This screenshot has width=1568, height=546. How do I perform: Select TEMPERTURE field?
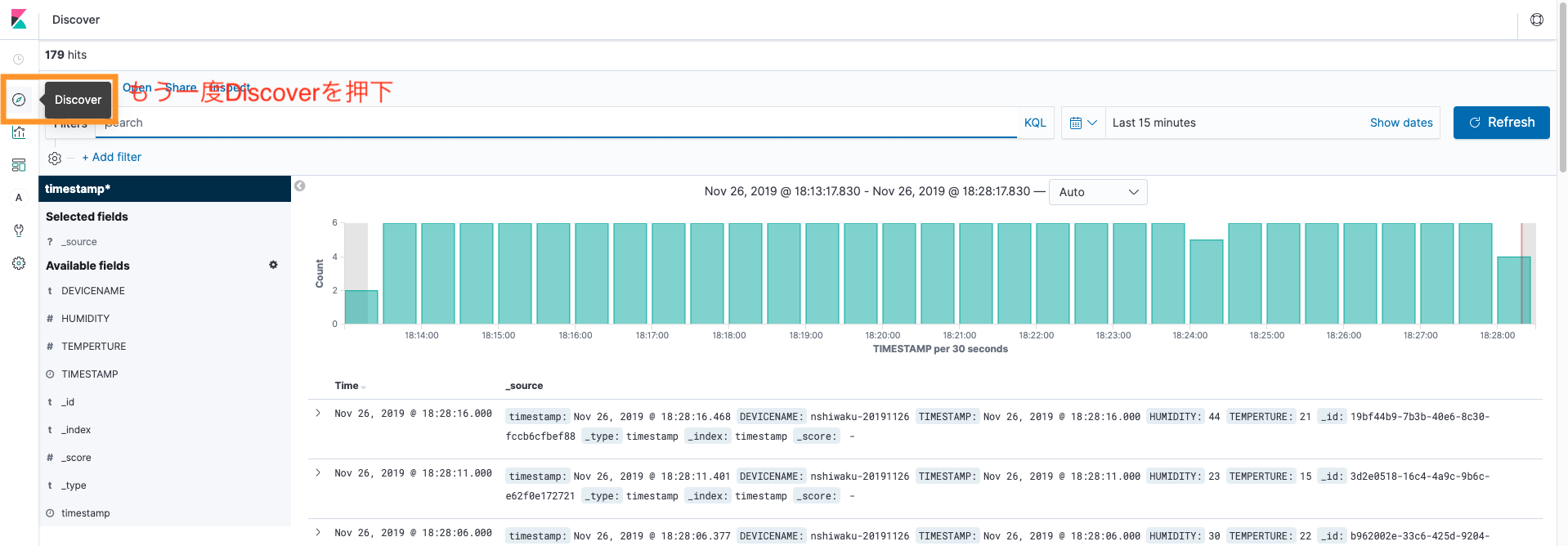(93, 347)
